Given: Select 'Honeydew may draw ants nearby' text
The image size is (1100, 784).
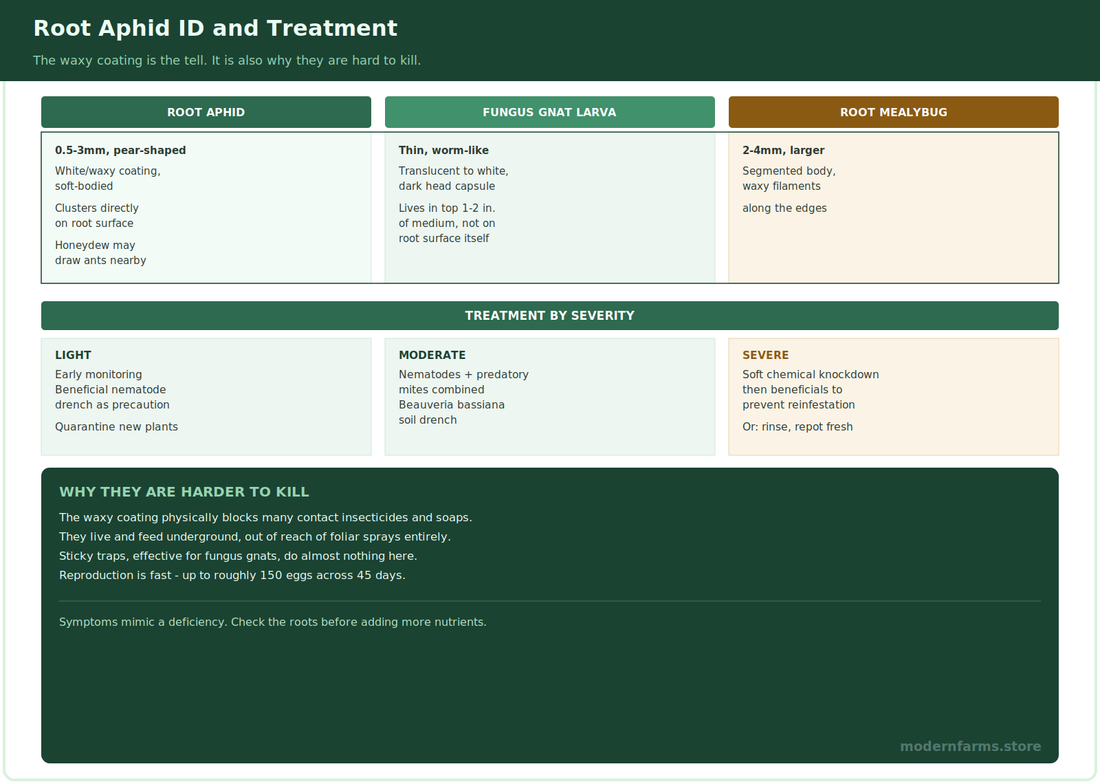Looking at the screenshot, I should (100, 252).
